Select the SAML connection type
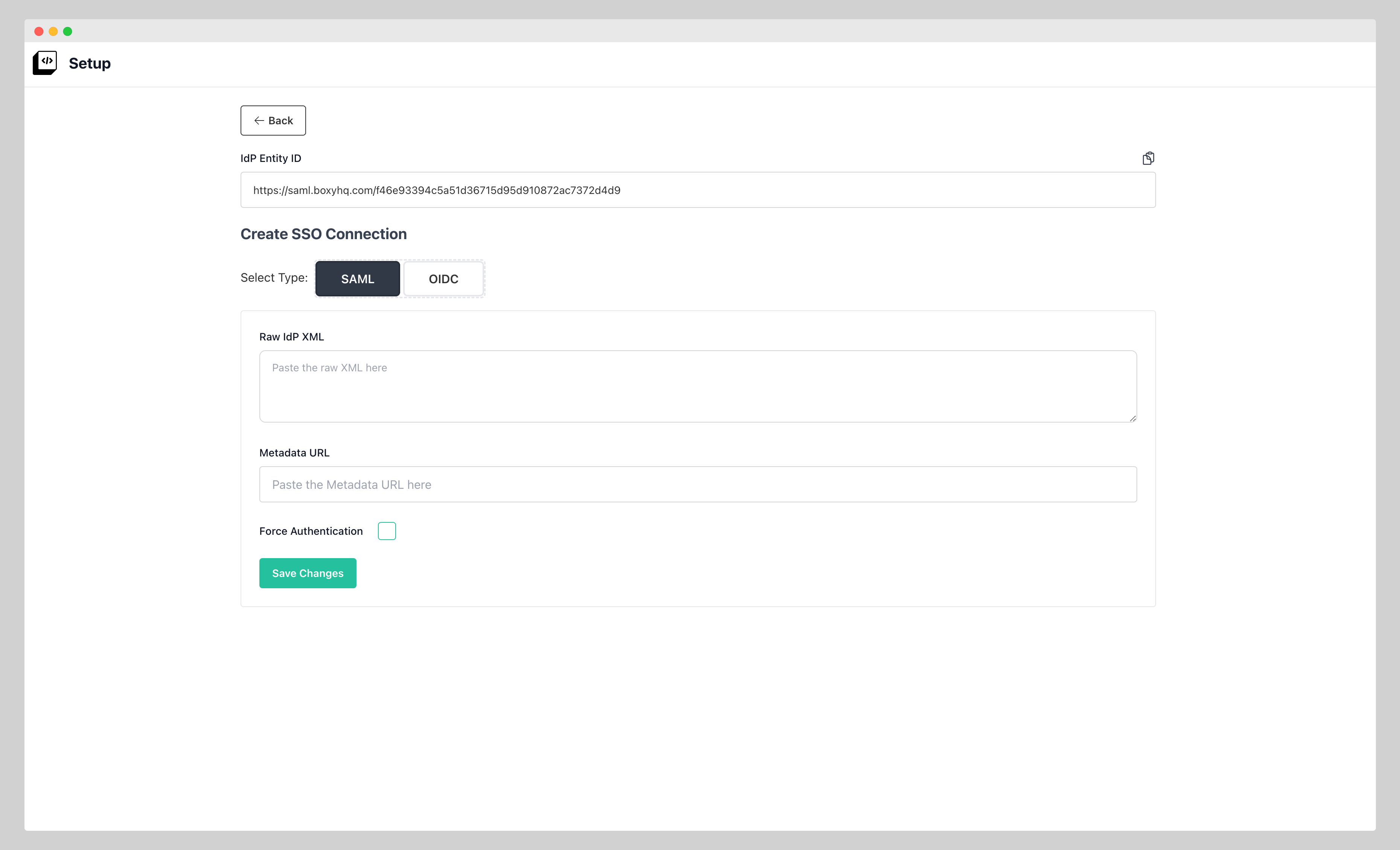 tap(357, 279)
